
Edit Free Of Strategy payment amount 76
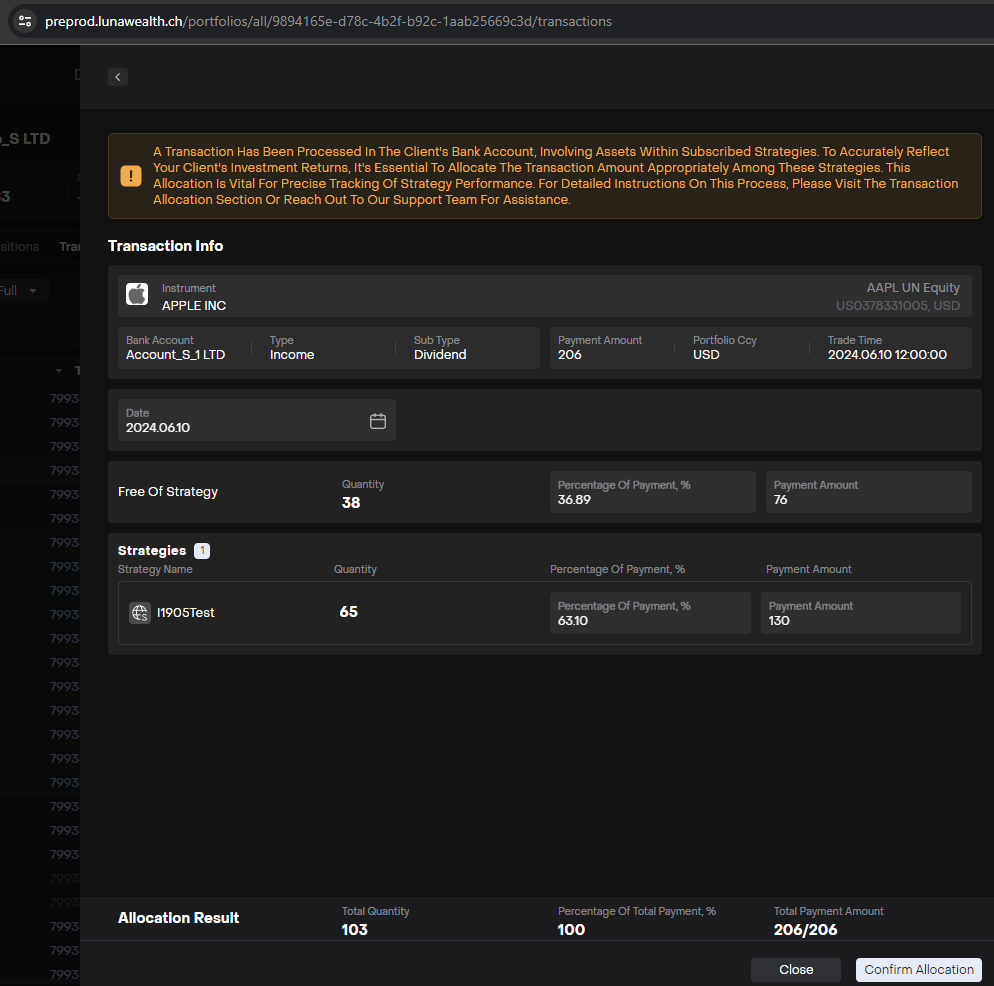pyautogui.click(x=868, y=493)
